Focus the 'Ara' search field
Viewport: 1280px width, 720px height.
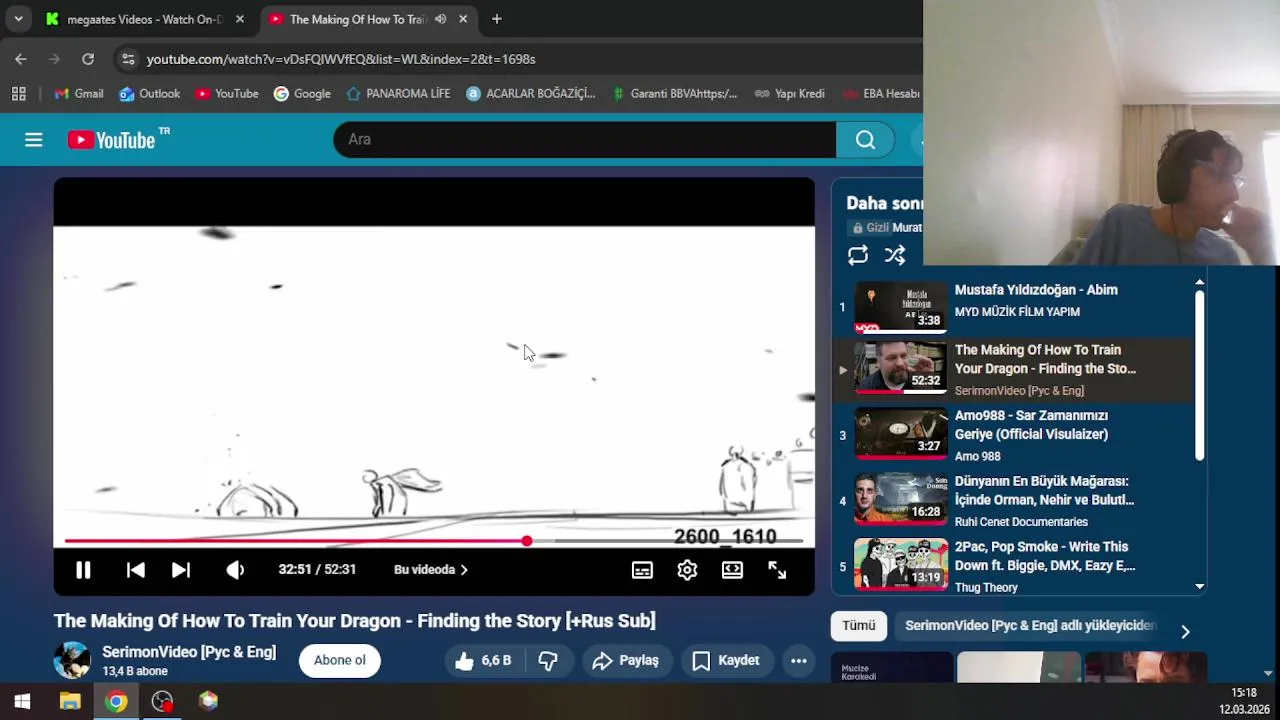point(584,139)
